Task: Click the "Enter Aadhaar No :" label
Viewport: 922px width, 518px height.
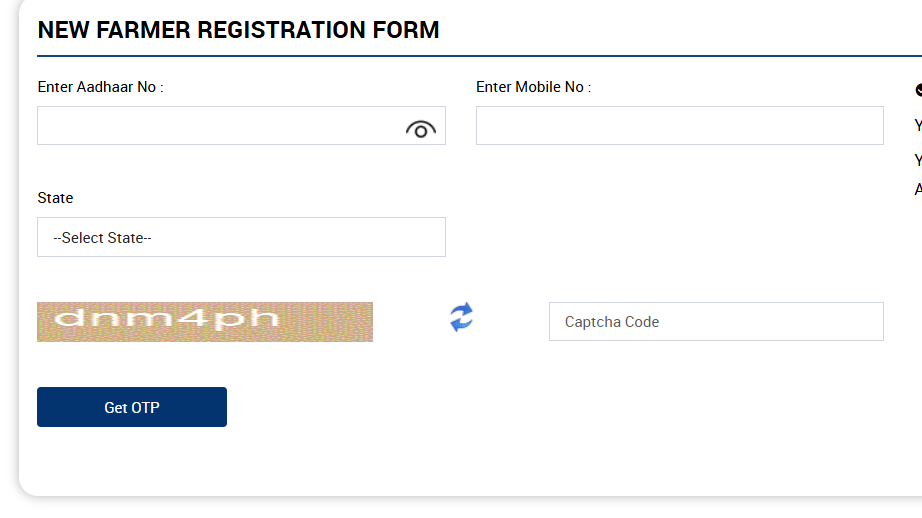Action: [x=100, y=87]
